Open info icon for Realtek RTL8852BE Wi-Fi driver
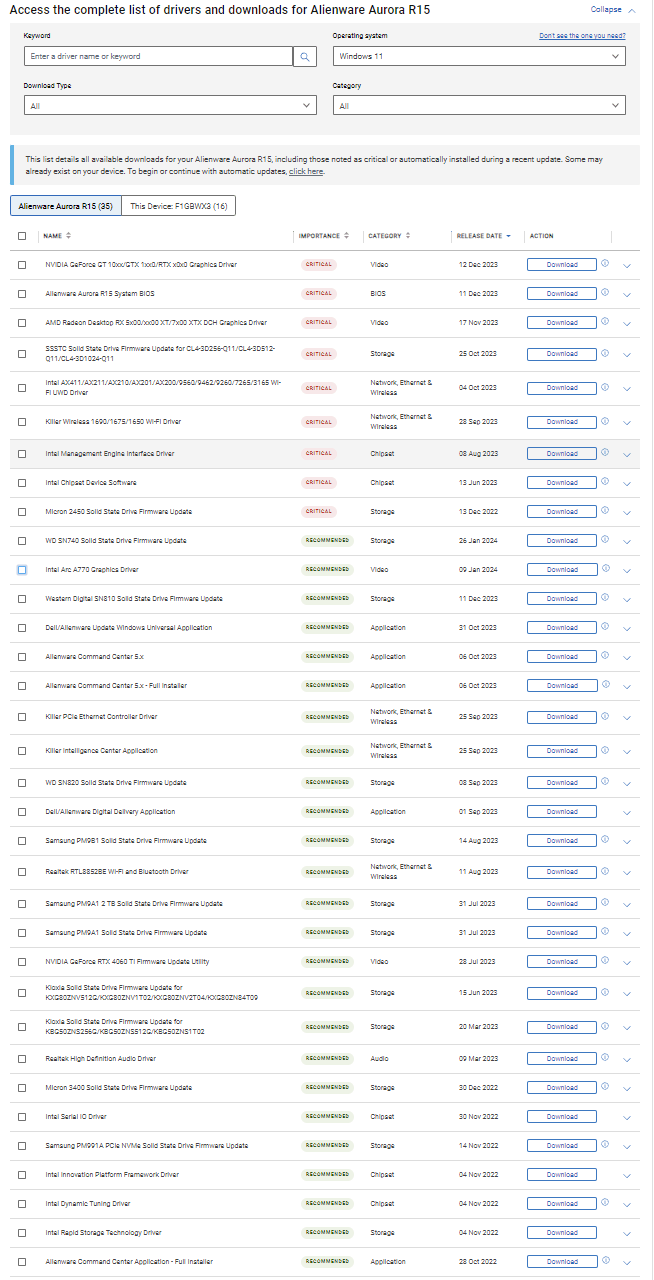Image resolution: width=654 pixels, height=1280 pixels. (605, 870)
